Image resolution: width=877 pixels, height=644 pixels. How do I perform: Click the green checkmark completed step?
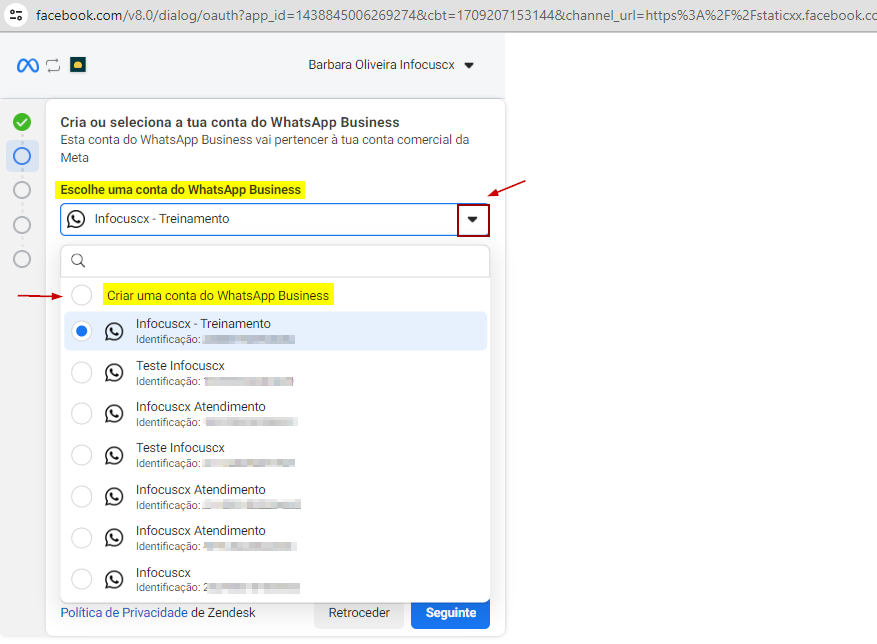pos(22,122)
